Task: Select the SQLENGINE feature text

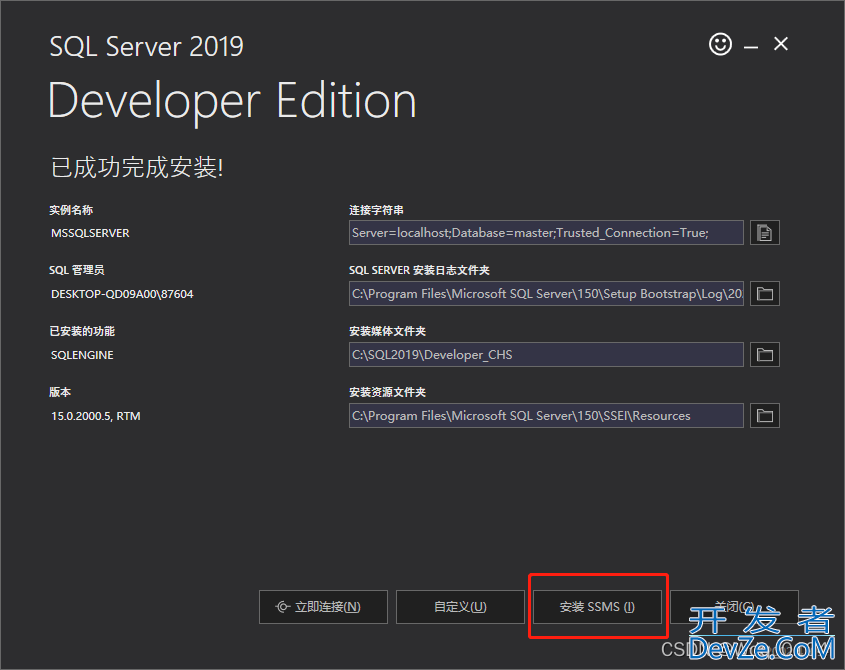Action: click(x=82, y=355)
